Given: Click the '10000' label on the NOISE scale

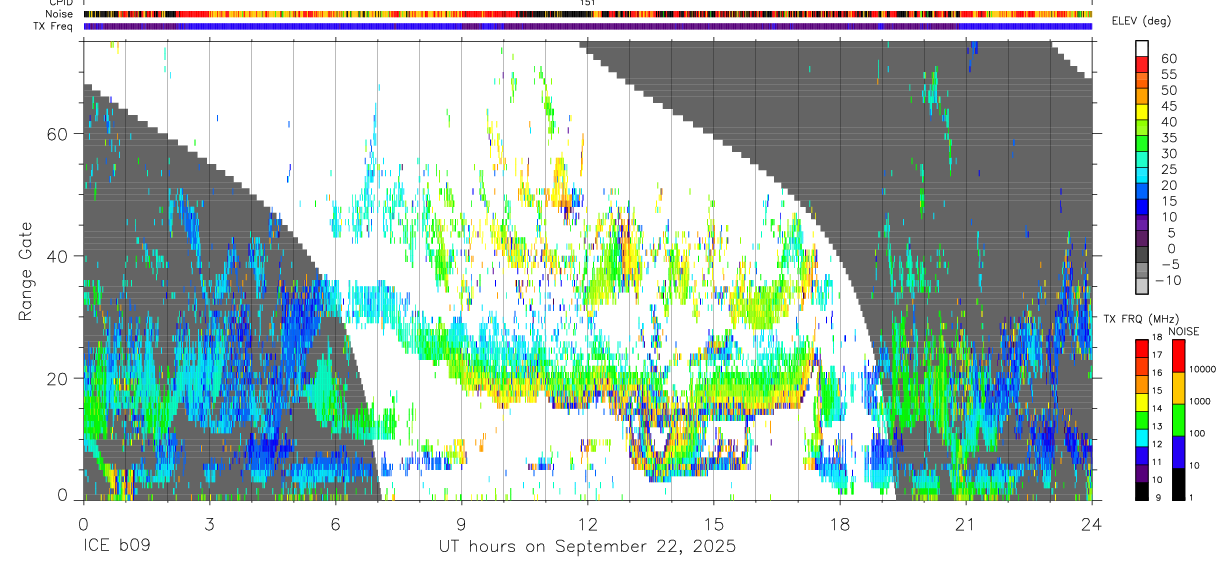Looking at the screenshot, I should (x=1201, y=369).
